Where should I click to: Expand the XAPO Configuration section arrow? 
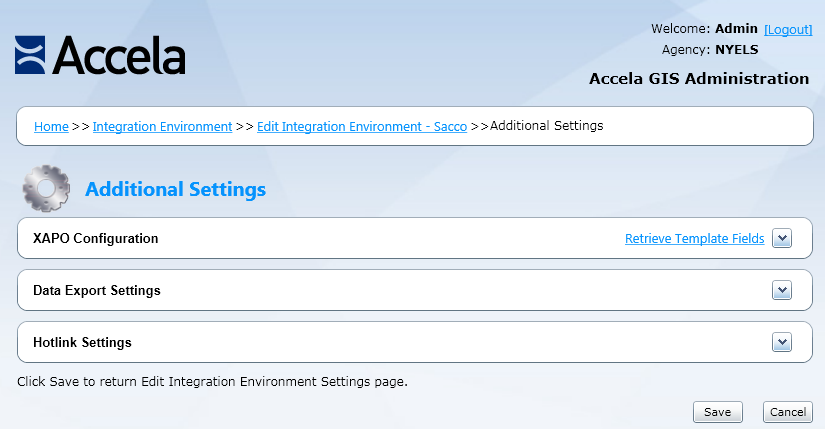point(782,239)
